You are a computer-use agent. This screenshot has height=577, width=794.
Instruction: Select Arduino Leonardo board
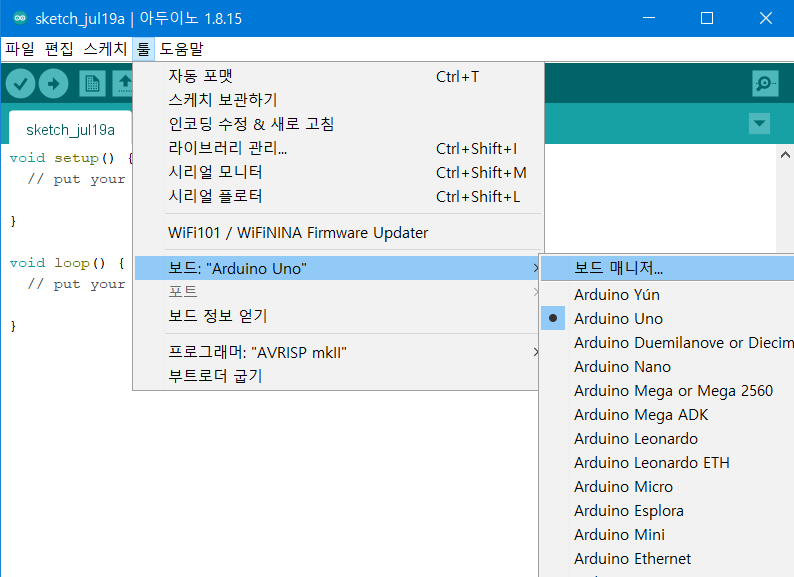pyautogui.click(x=667, y=439)
